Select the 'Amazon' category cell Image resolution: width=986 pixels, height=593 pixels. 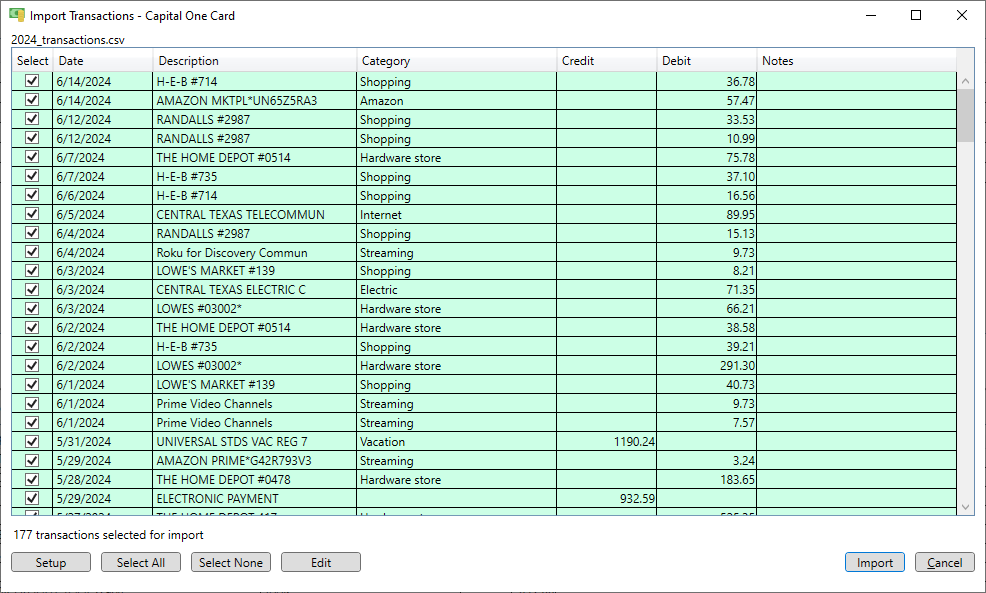(x=457, y=101)
